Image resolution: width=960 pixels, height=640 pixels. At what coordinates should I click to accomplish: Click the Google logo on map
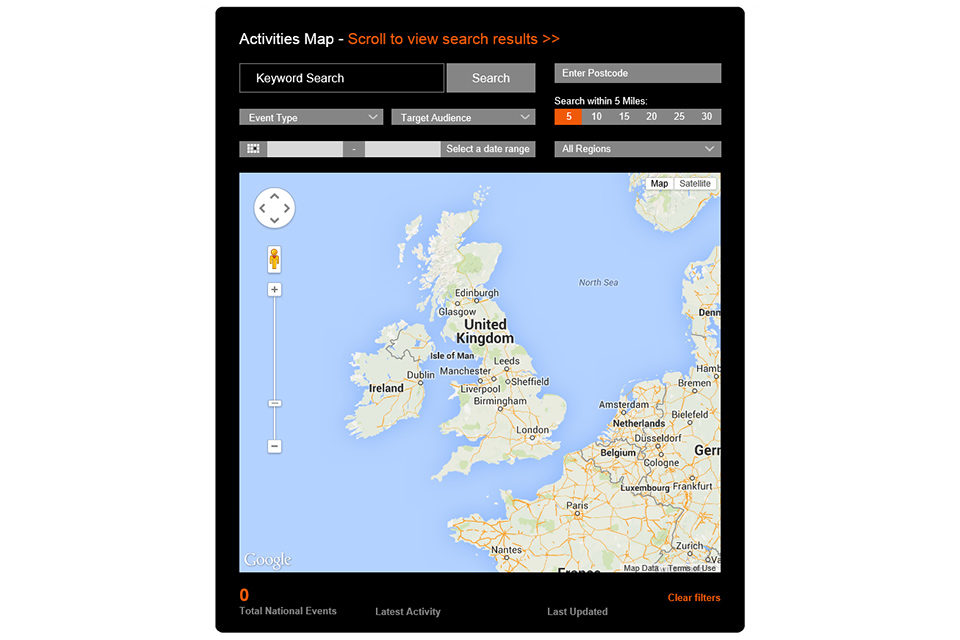(x=268, y=560)
